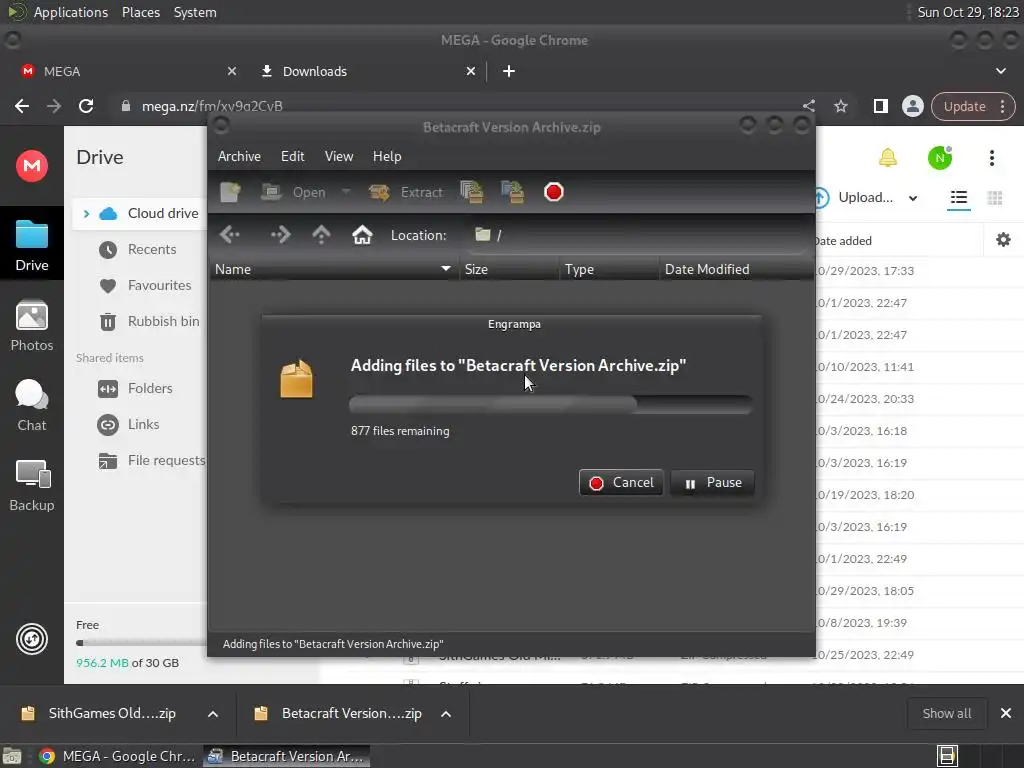Sort by Date Modified column header
The image size is (1024, 768).
point(736,269)
